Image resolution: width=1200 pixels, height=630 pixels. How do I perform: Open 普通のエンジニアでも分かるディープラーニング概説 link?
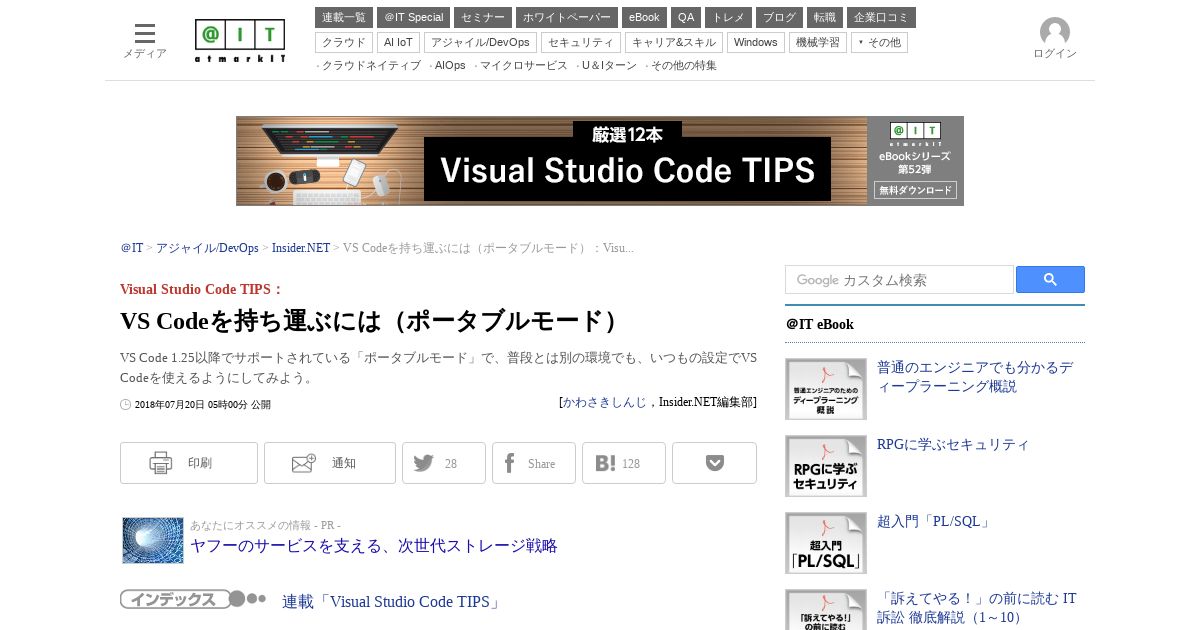tap(975, 377)
